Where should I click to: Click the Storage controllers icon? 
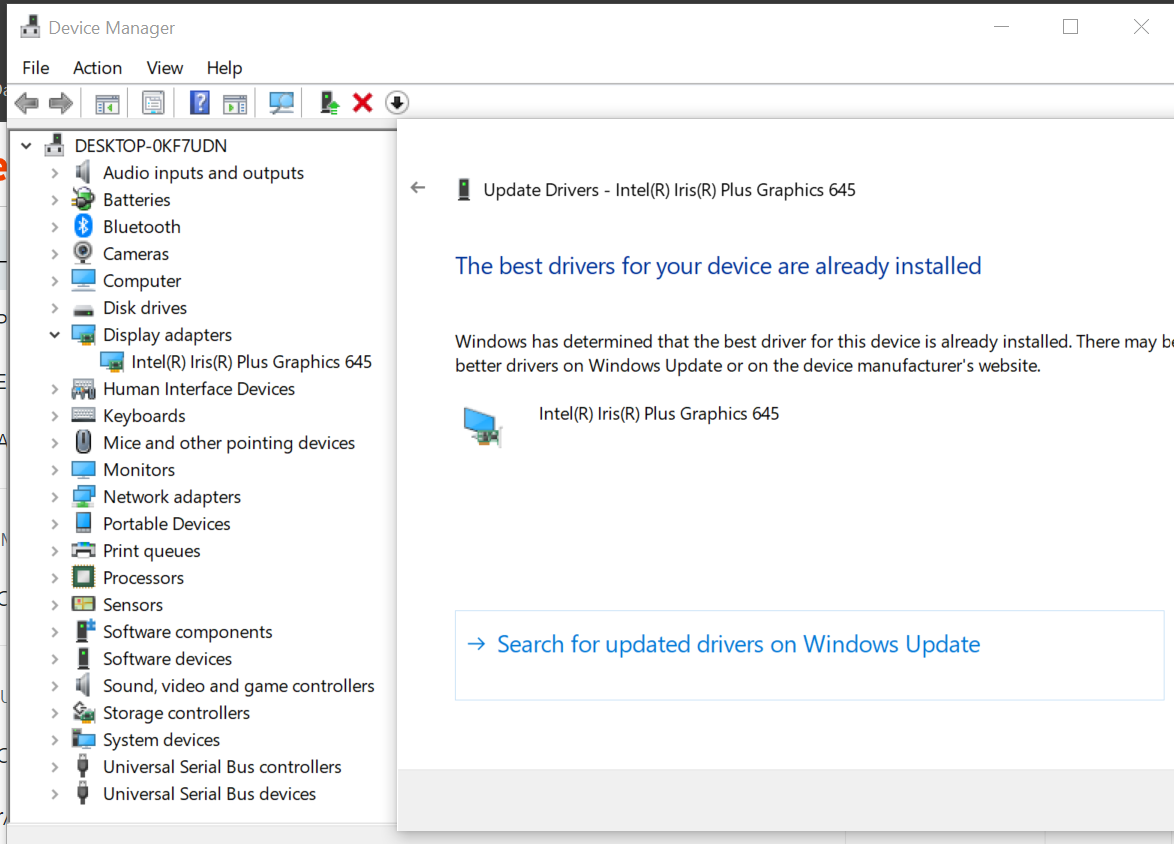coord(83,711)
